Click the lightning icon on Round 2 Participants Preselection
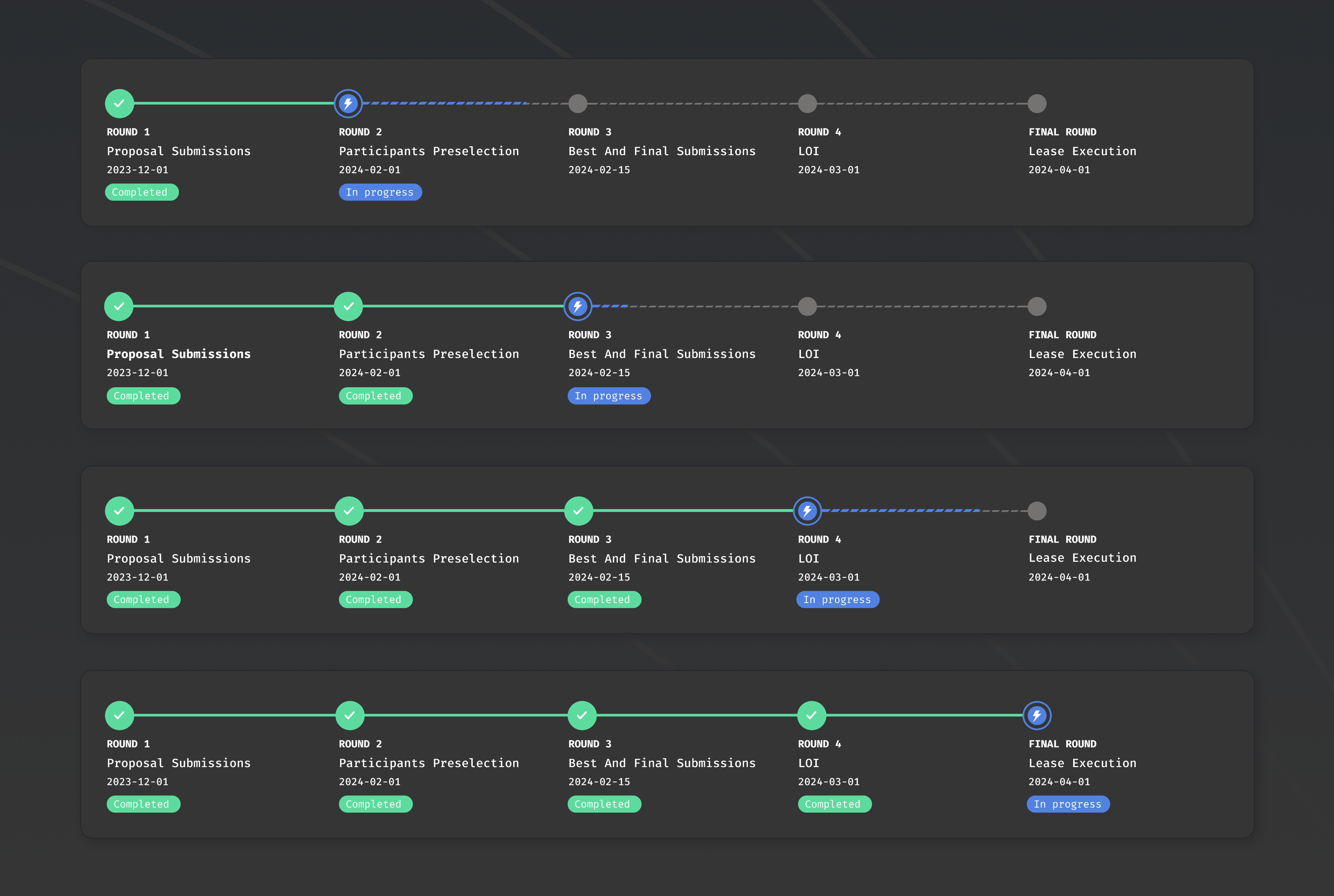Viewport: 1334px width, 896px height. [349, 104]
